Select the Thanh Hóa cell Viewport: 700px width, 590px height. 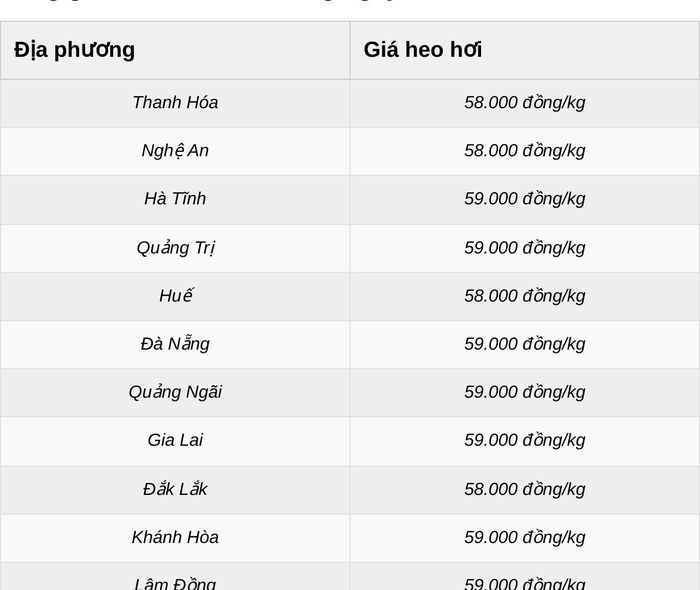point(175,104)
